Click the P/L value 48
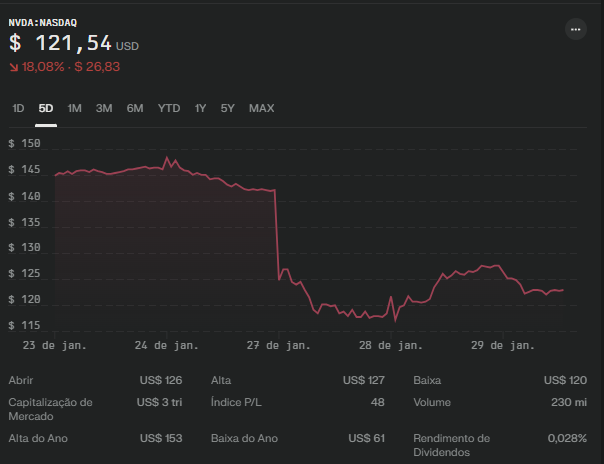The image size is (604, 464). point(378,402)
